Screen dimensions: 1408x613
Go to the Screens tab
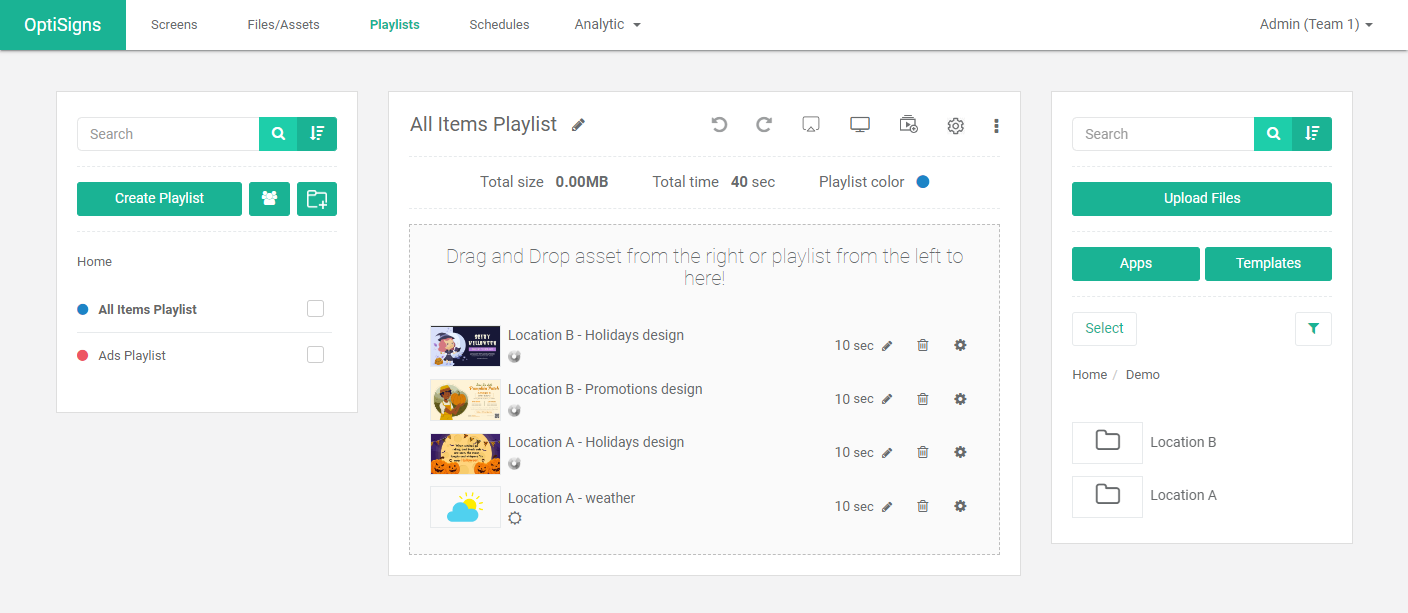point(174,25)
